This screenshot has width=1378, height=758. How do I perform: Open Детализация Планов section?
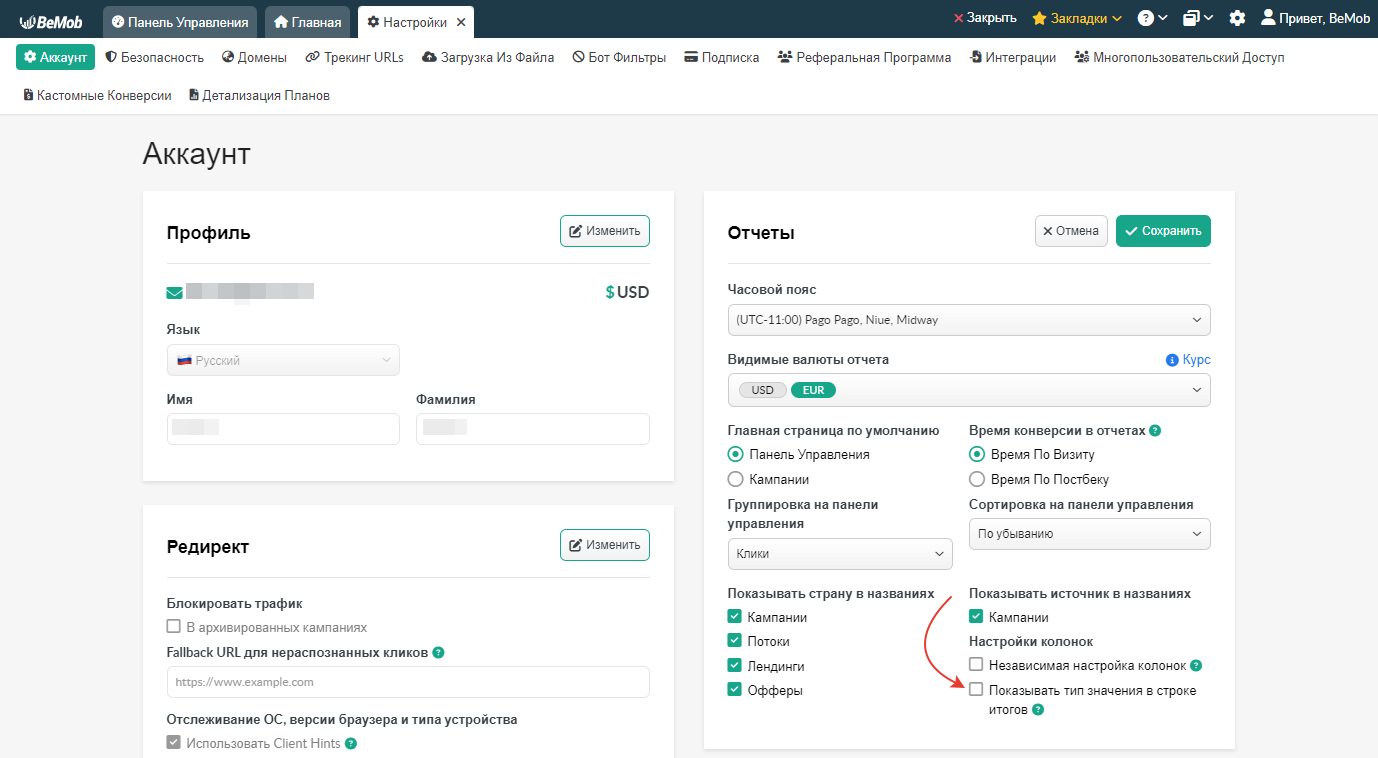[259, 95]
